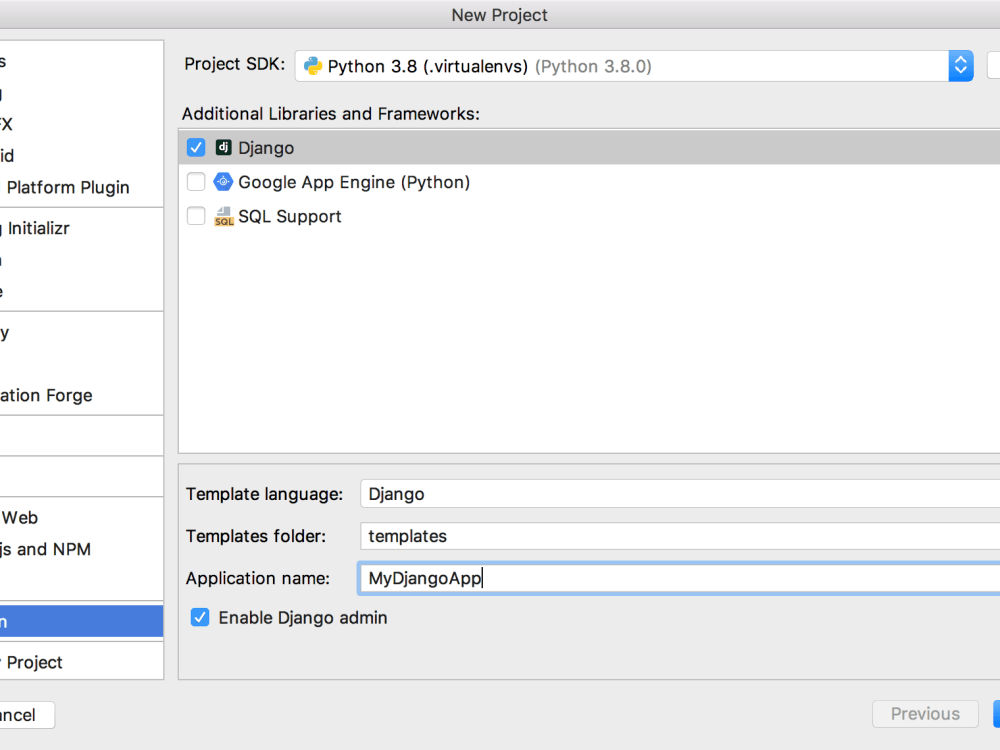The height and width of the screenshot is (750, 1000).
Task: Click the Google App Engine (Python) label
Action: (354, 182)
